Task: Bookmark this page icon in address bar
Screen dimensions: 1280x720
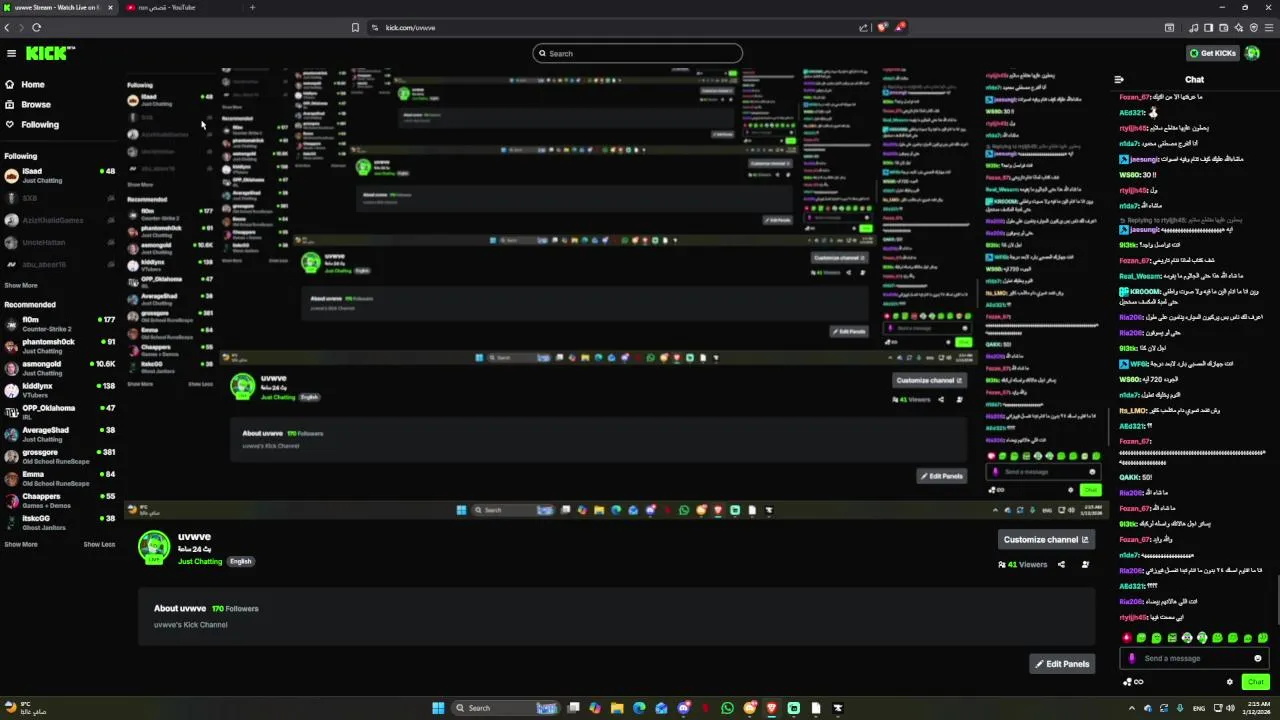Action: [x=355, y=28]
